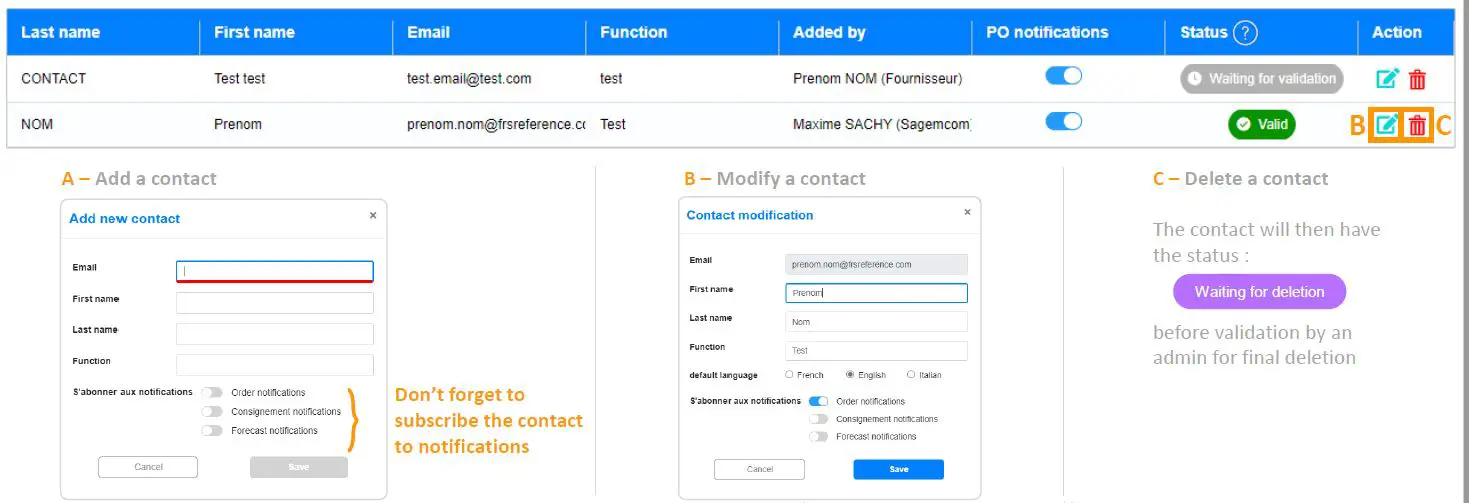Click the Valid status badge
The height and width of the screenshot is (503, 1469).
[1262, 125]
